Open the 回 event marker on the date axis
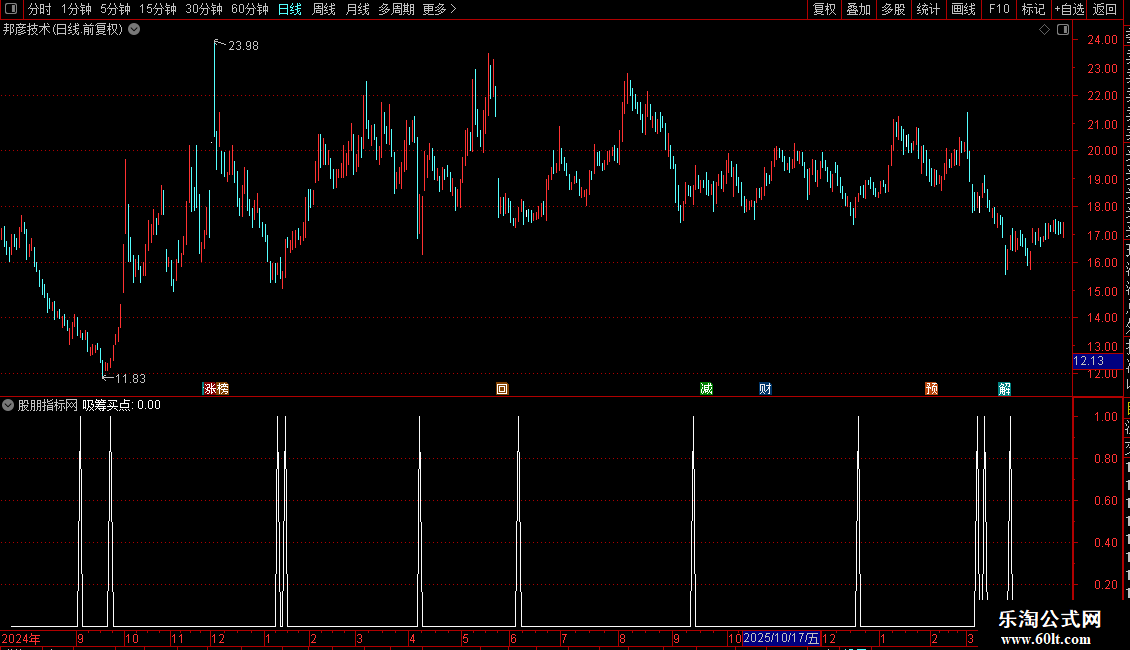Screen dimensions: 1130x650 (x=502, y=389)
